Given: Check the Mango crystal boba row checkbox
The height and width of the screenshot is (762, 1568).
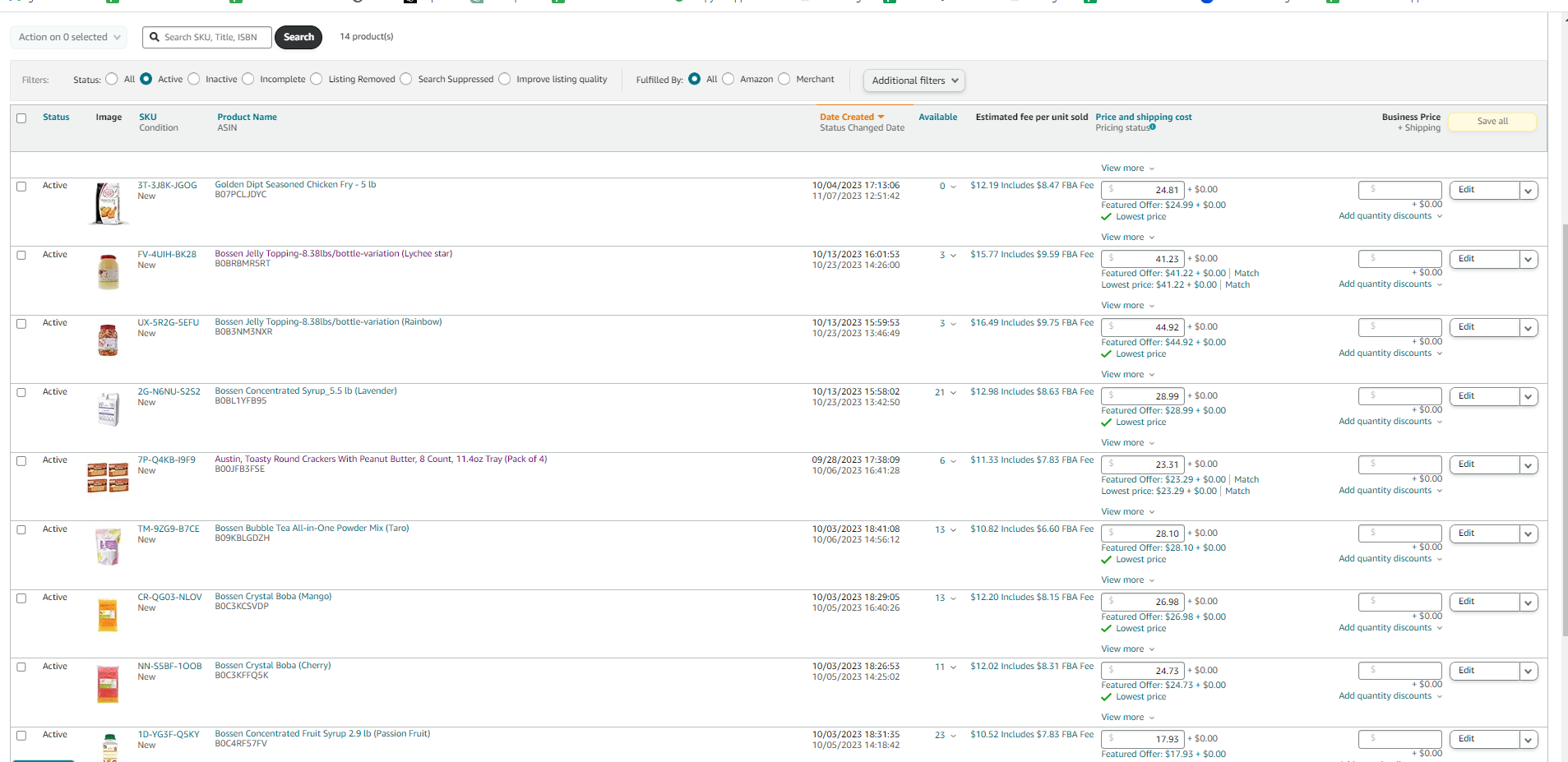Looking at the screenshot, I should point(21,598).
